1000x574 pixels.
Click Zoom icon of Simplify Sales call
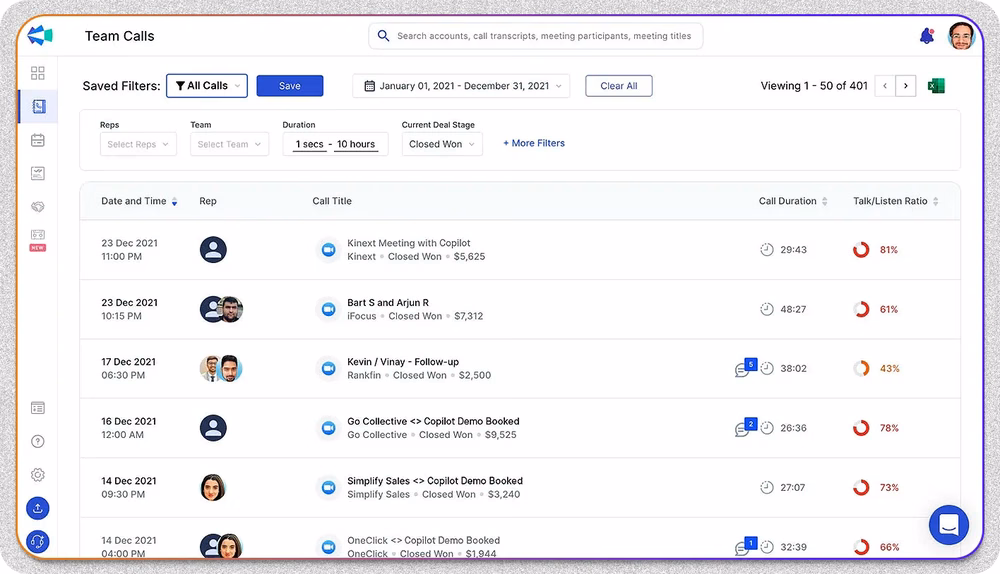[328, 487]
